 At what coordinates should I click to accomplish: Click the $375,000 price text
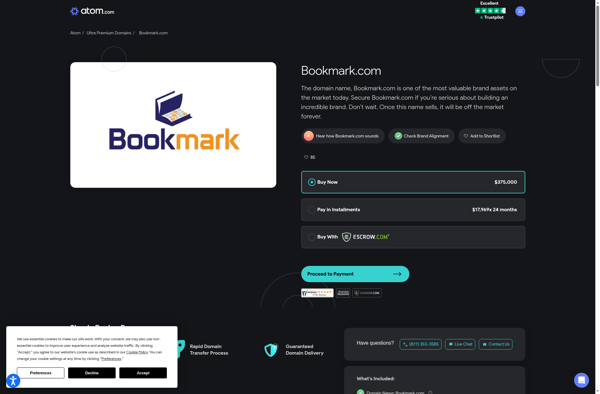tap(505, 182)
